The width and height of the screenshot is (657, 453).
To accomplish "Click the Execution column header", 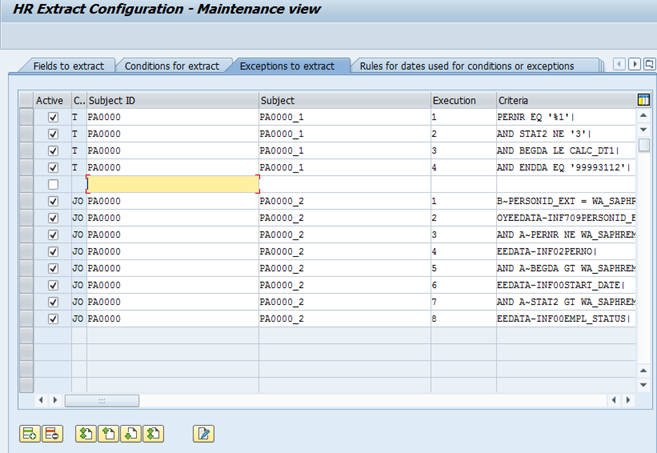I will pos(463,100).
